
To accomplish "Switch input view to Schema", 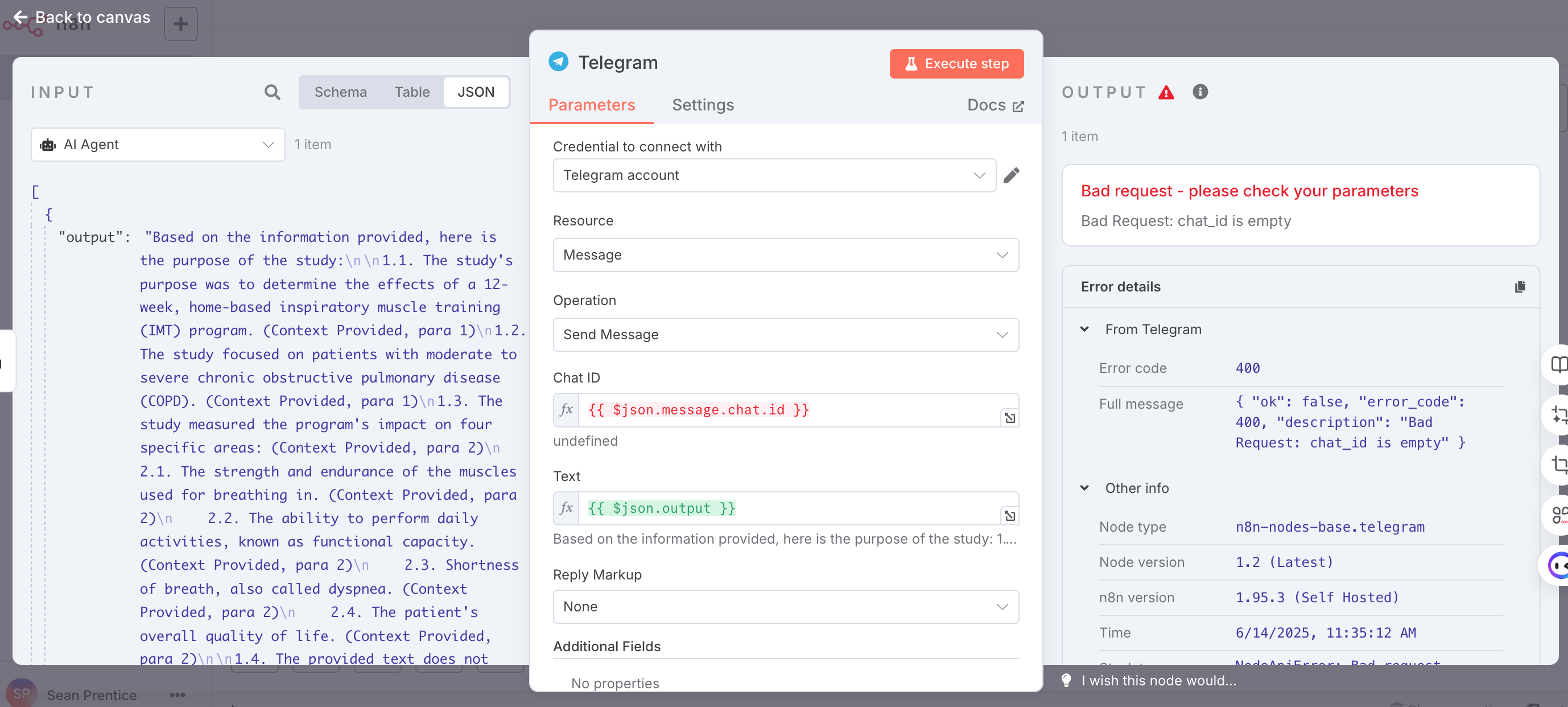I will [340, 92].
